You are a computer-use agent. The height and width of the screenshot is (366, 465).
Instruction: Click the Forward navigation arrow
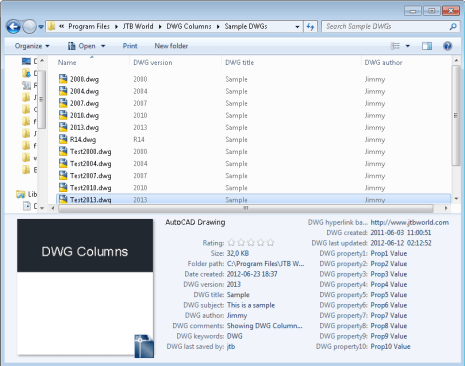coord(29,27)
